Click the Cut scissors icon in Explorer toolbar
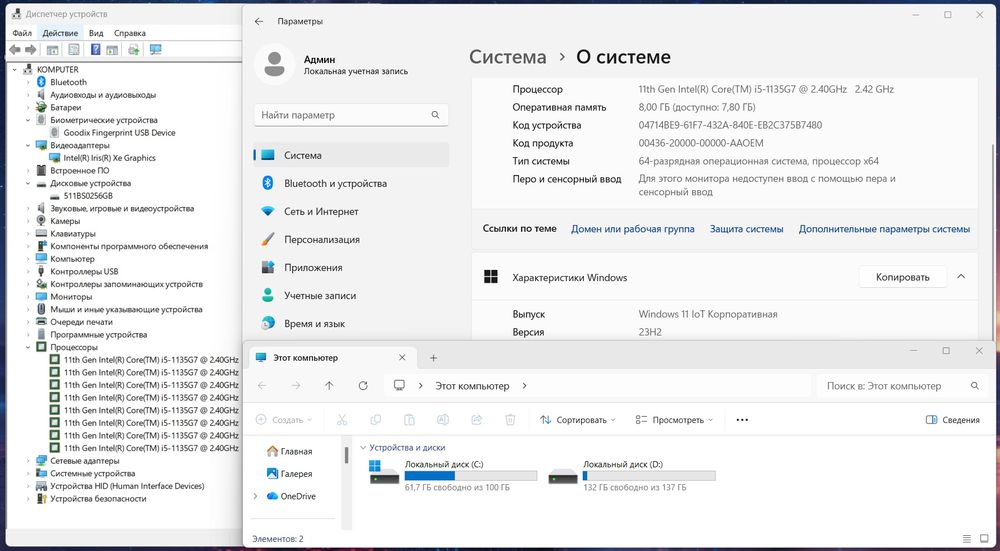1000x551 pixels. [342, 420]
